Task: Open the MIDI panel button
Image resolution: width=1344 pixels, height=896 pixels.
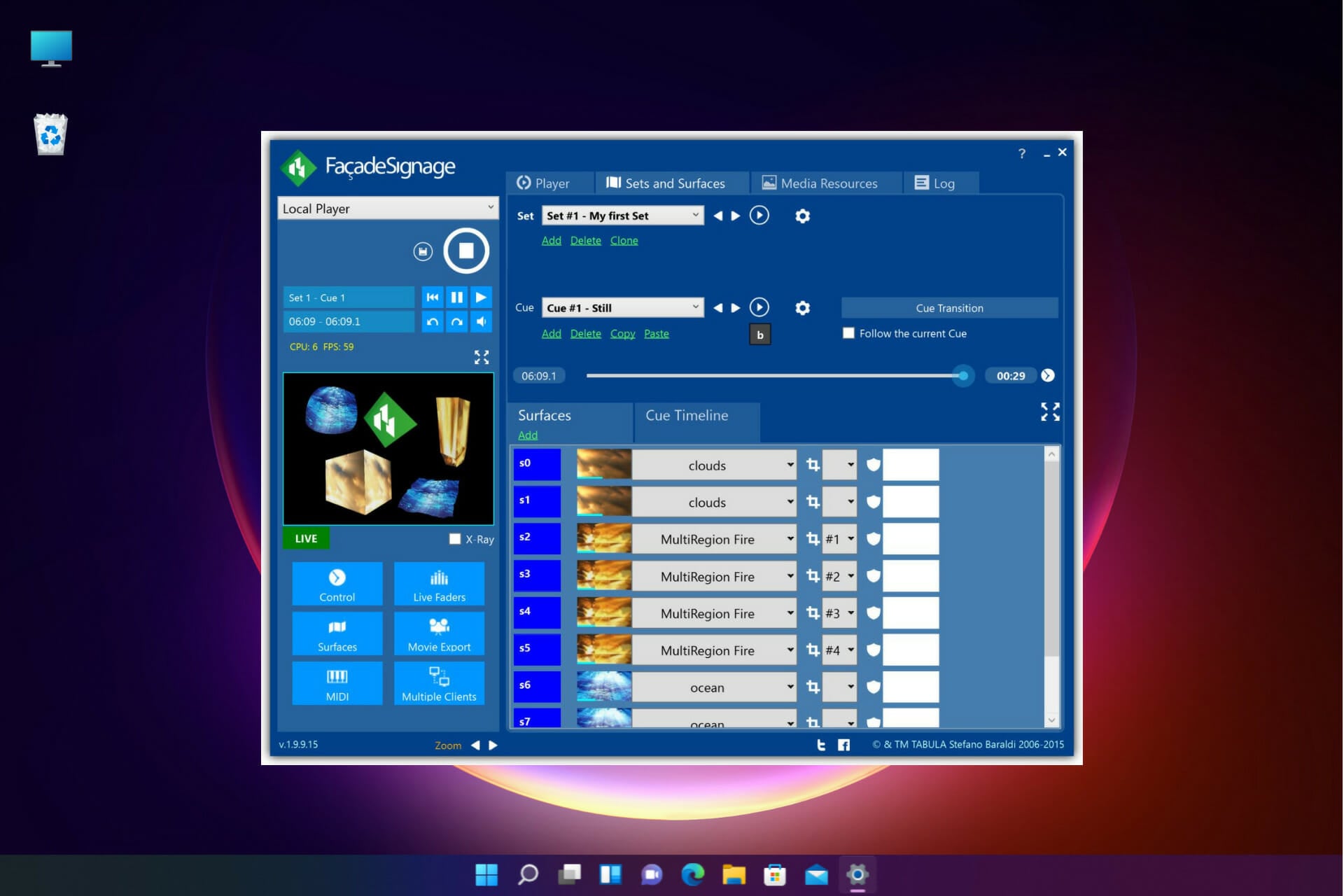Action: (337, 683)
